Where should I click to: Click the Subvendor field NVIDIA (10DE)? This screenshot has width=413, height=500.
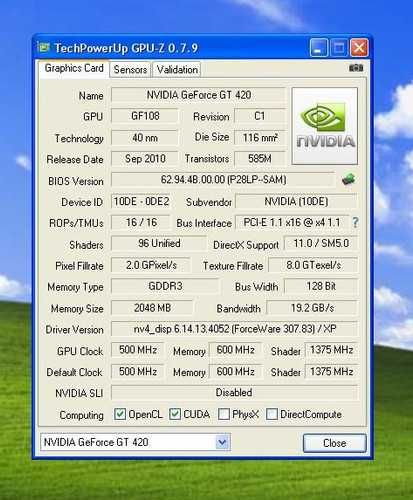pyautogui.click(x=296, y=201)
